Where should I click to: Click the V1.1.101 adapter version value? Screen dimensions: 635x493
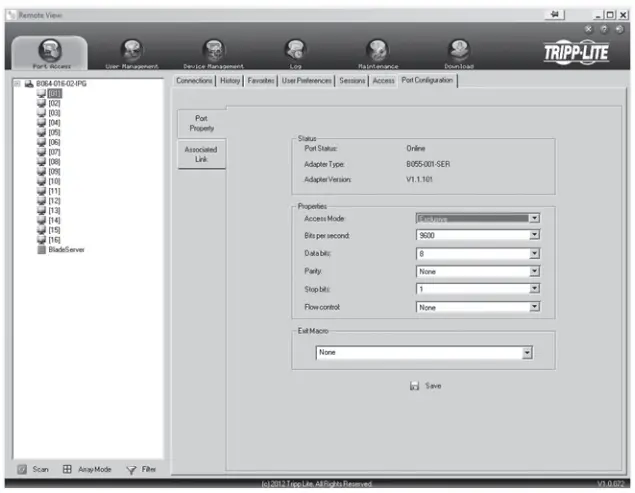[x=419, y=179]
